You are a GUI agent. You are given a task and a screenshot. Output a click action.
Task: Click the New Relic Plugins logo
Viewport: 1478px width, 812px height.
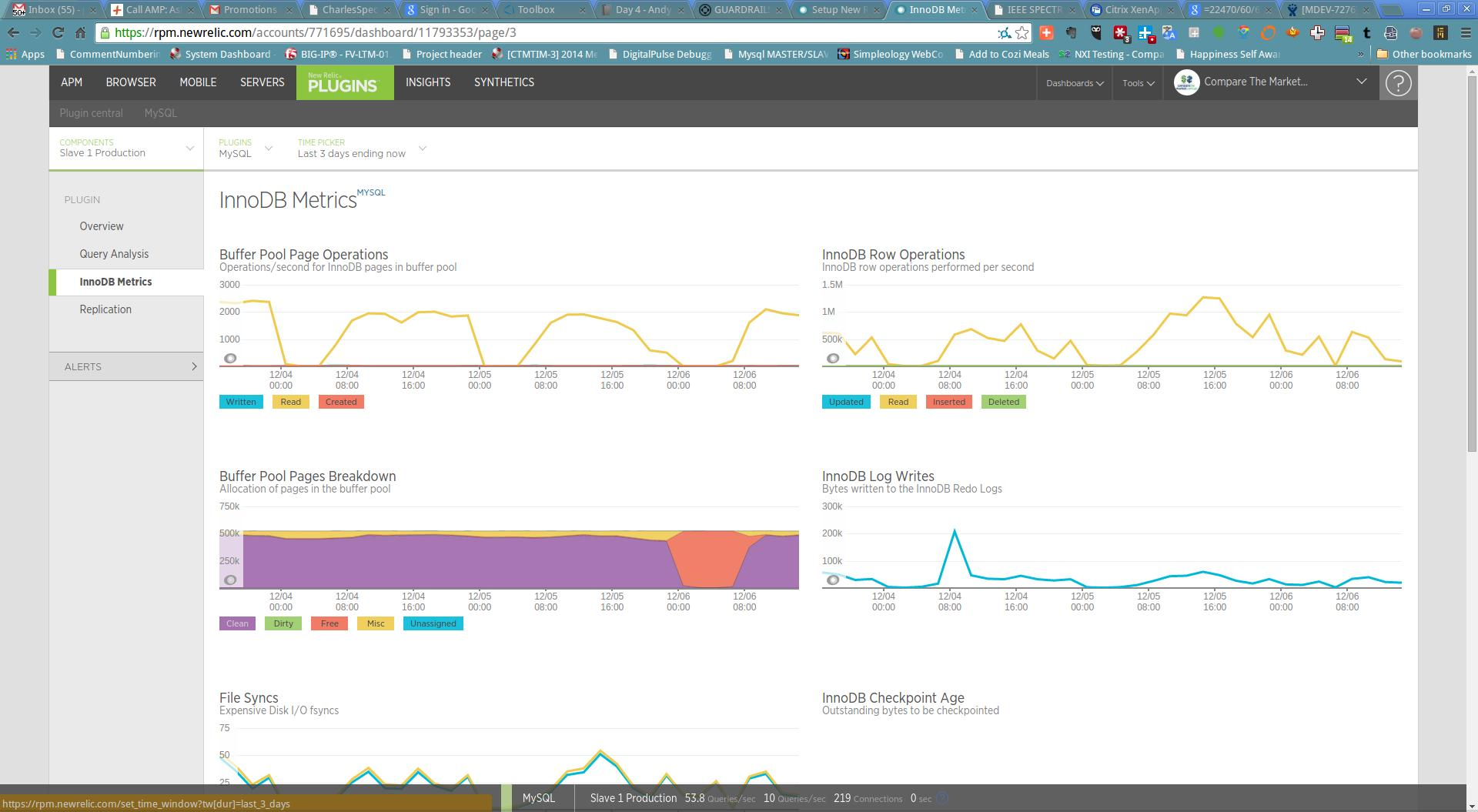click(344, 82)
